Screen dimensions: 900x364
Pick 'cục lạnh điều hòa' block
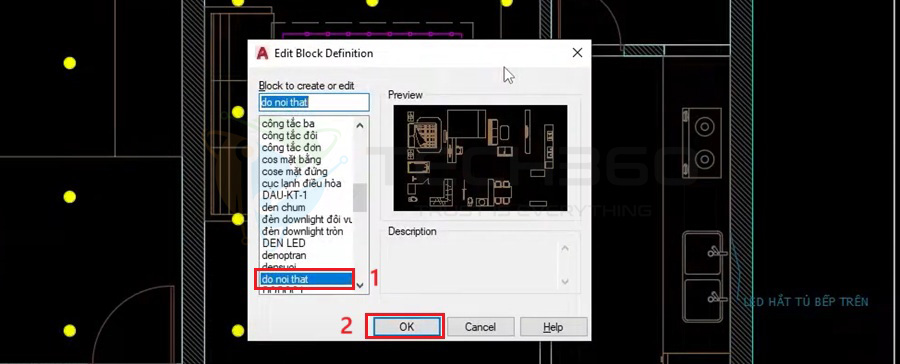click(x=302, y=184)
